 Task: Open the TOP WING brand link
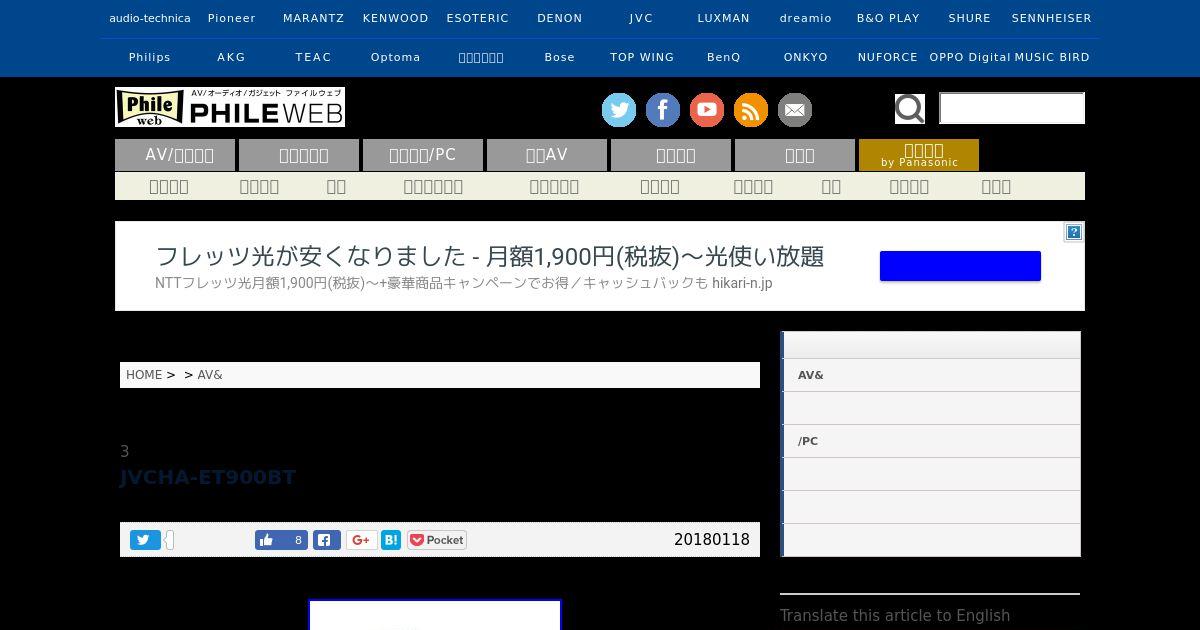click(x=642, y=57)
